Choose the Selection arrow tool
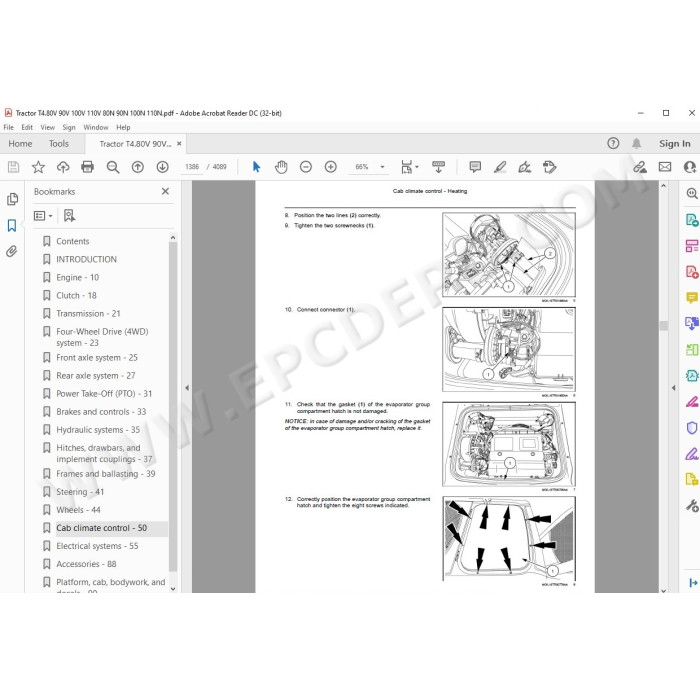Image resolution: width=700 pixels, height=700 pixels. [256, 167]
